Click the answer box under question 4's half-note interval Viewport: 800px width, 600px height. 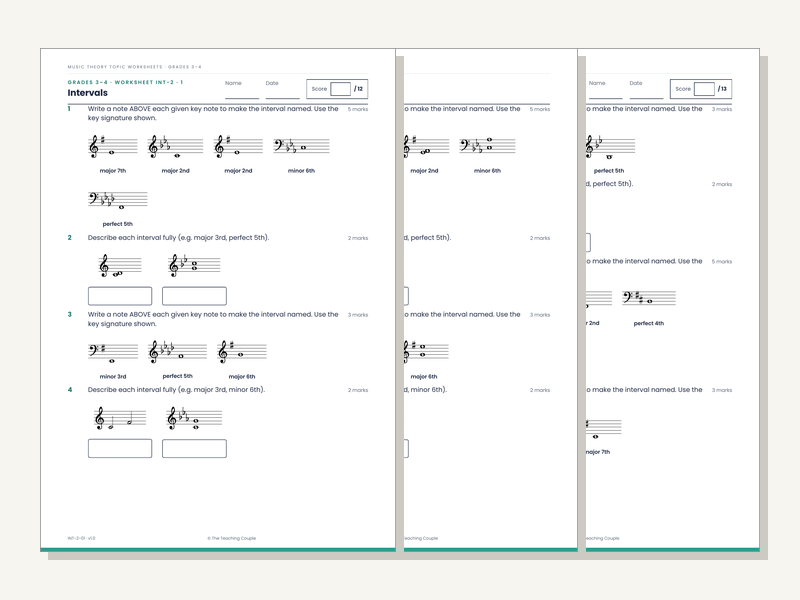point(120,448)
